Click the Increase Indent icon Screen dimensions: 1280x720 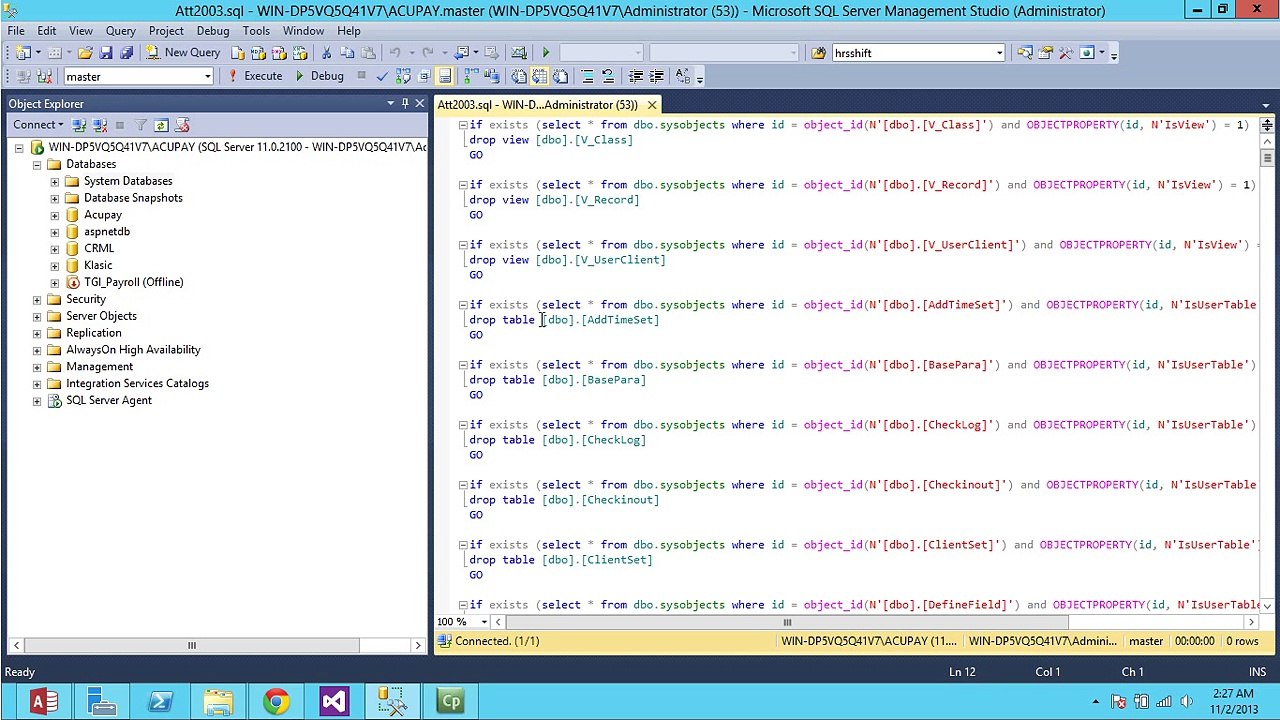coord(656,76)
